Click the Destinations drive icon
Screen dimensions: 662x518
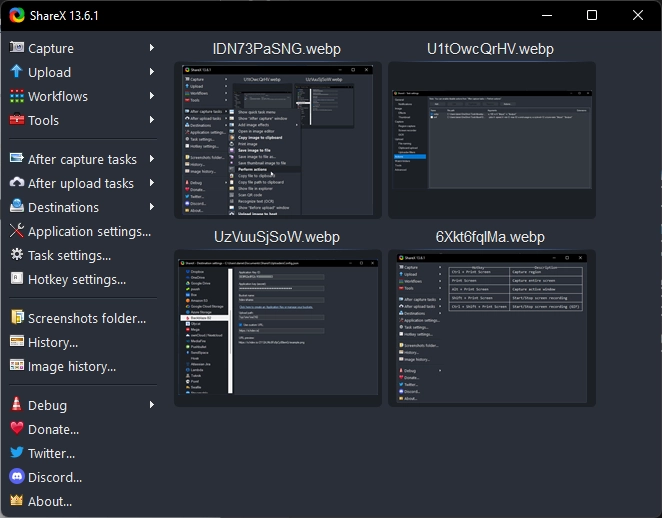16,206
